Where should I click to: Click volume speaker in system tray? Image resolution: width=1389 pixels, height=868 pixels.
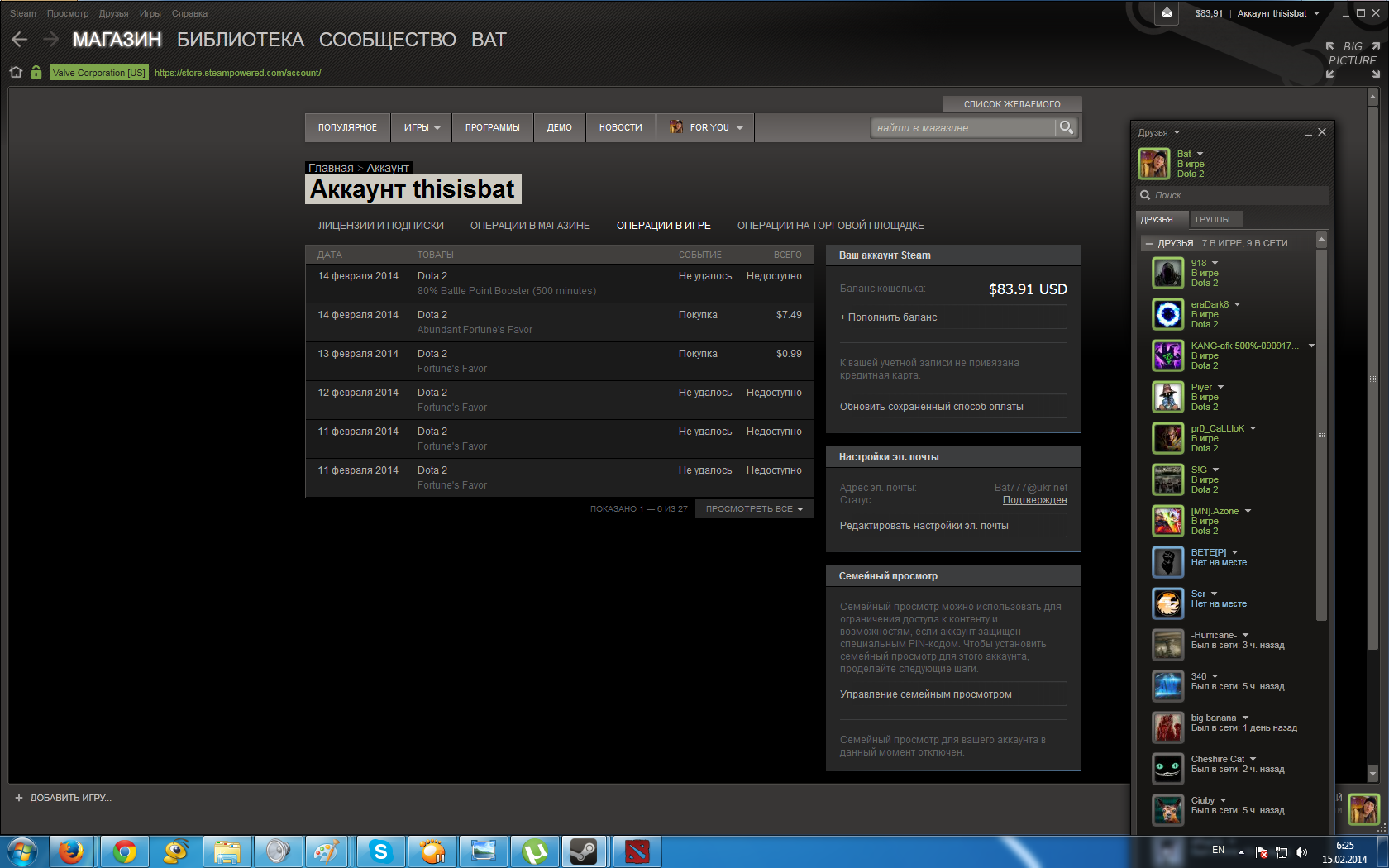point(1301,851)
